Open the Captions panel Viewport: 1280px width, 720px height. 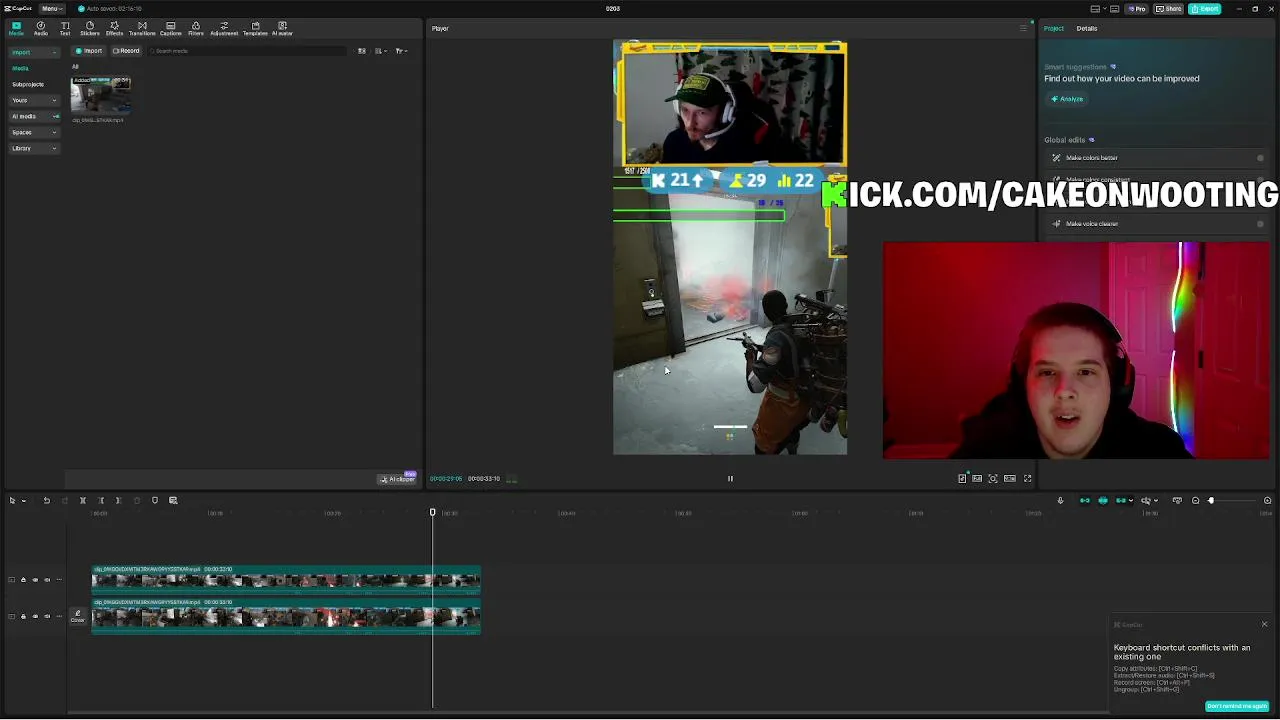170,28
